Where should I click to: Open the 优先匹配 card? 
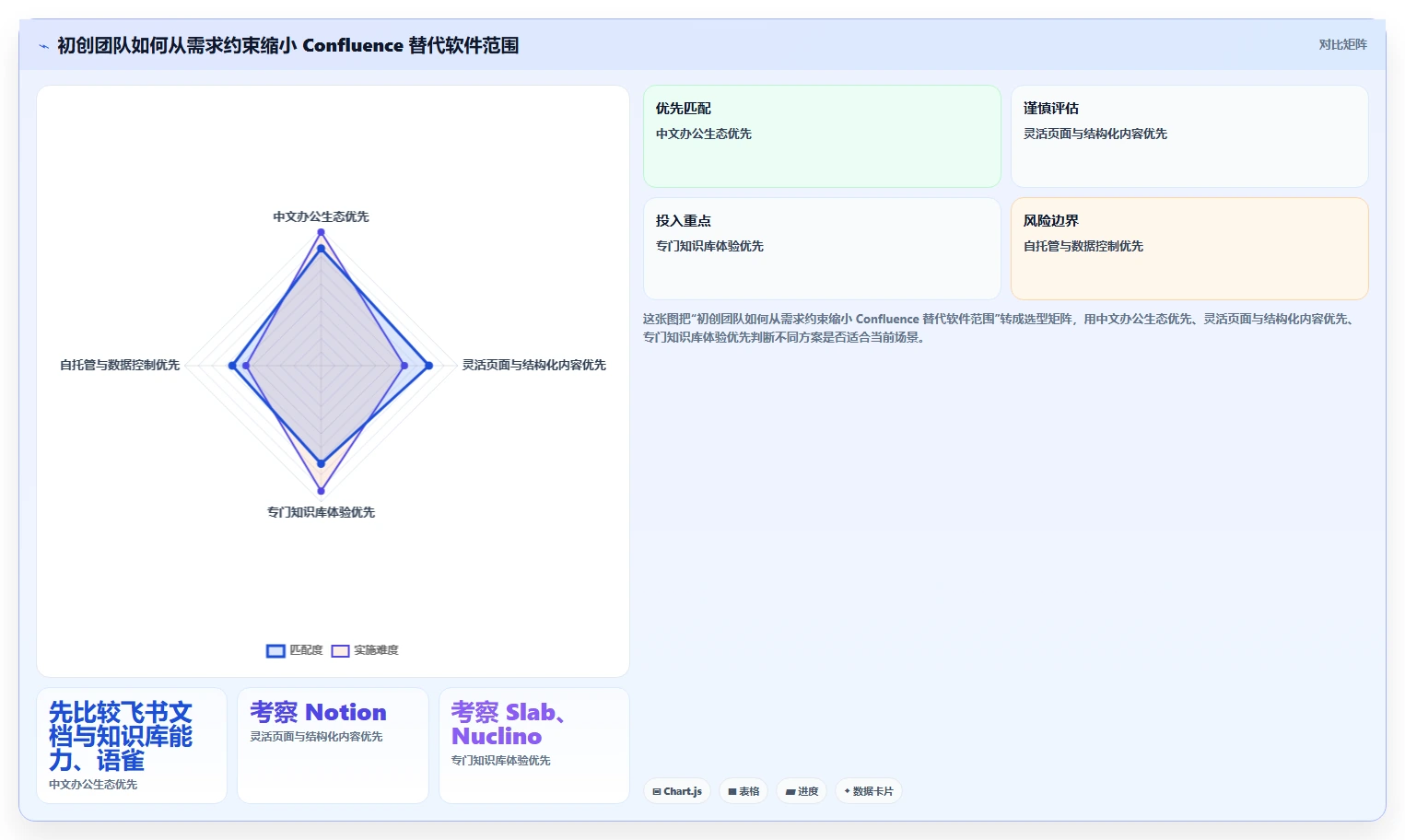[822, 136]
